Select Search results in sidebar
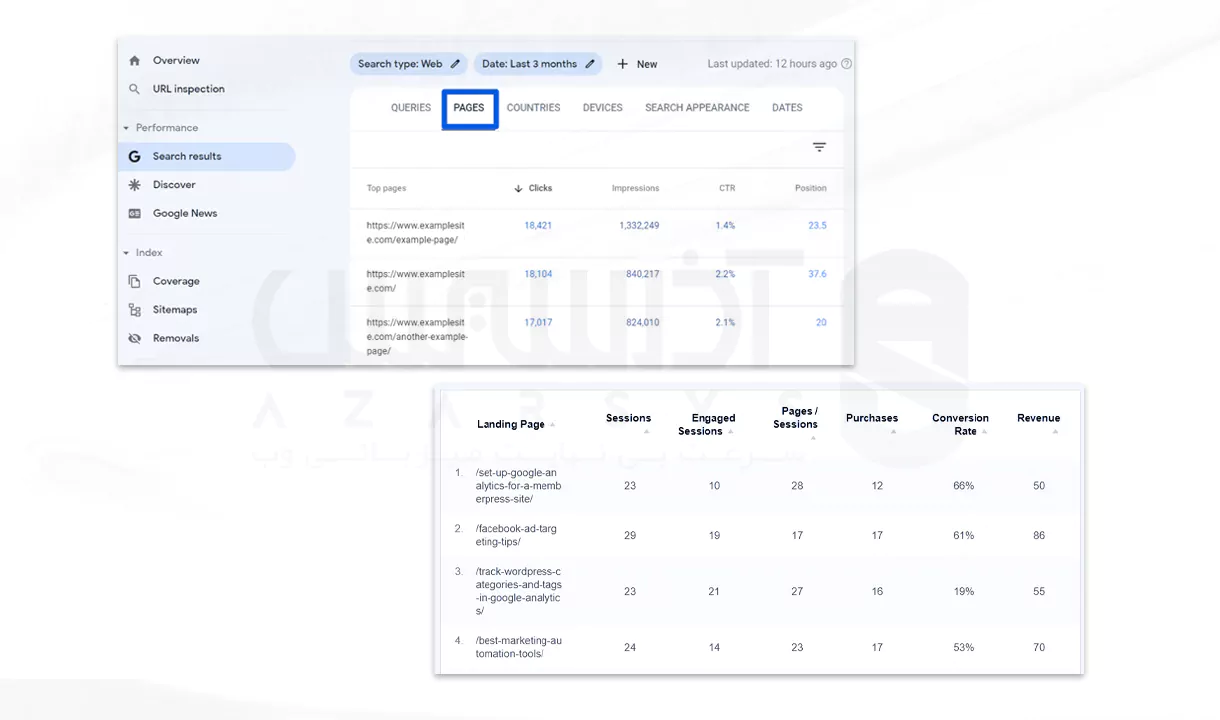 [x=187, y=157]
